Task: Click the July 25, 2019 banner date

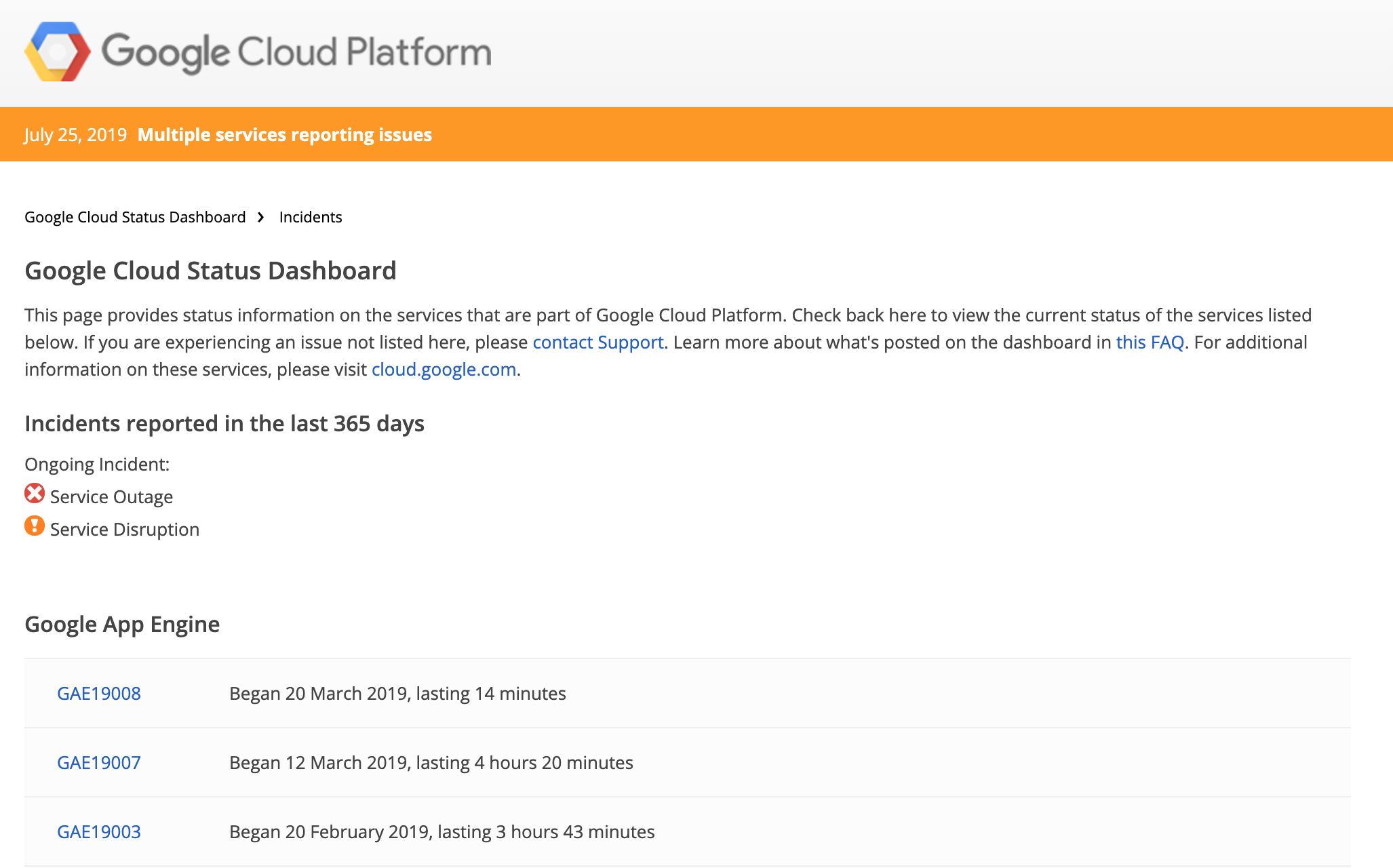Action: [x=75, y=135]
